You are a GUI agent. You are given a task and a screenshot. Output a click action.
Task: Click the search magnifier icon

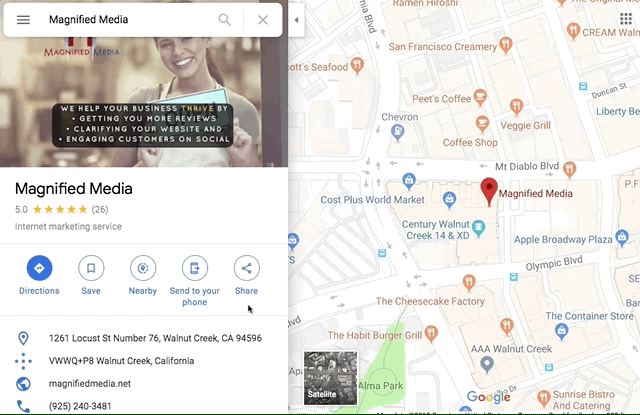coord(225,20)
